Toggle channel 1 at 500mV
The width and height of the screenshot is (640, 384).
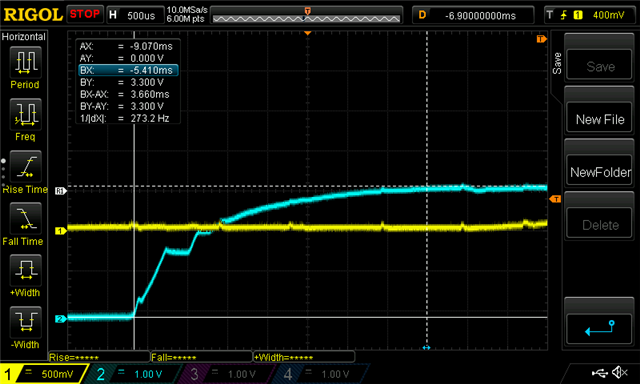(43, 374)
